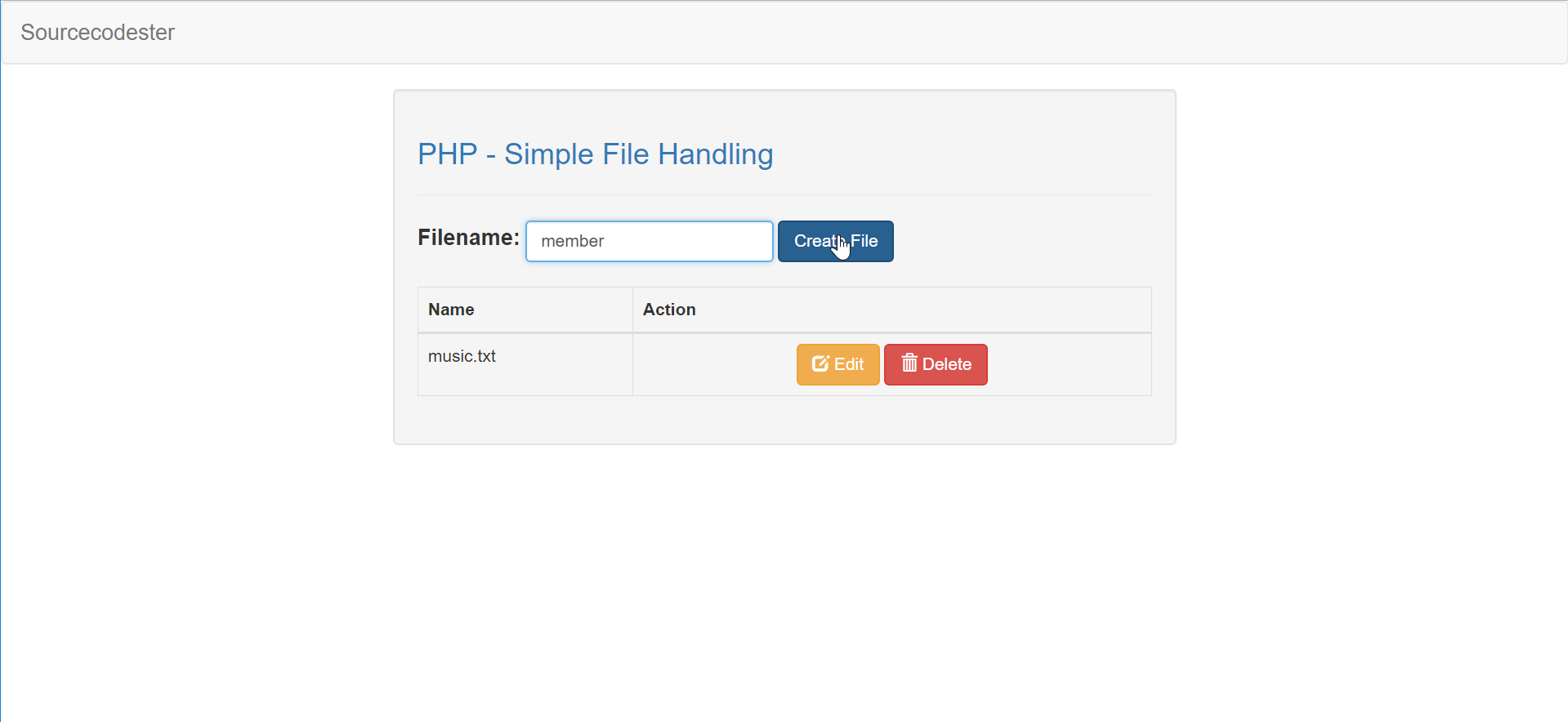1568x722 pixels.
Task: Click the Name column header
Action: [451, 310]
